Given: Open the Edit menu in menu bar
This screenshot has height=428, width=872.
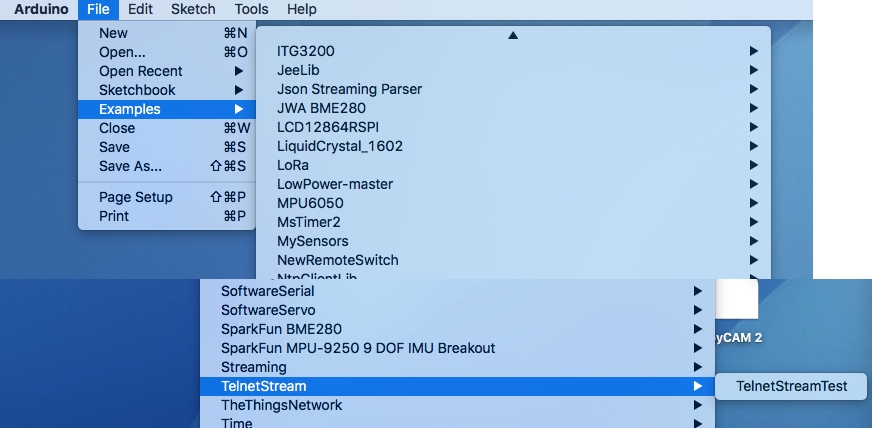Looking at the screenshot, I should (x=141, y=9).
